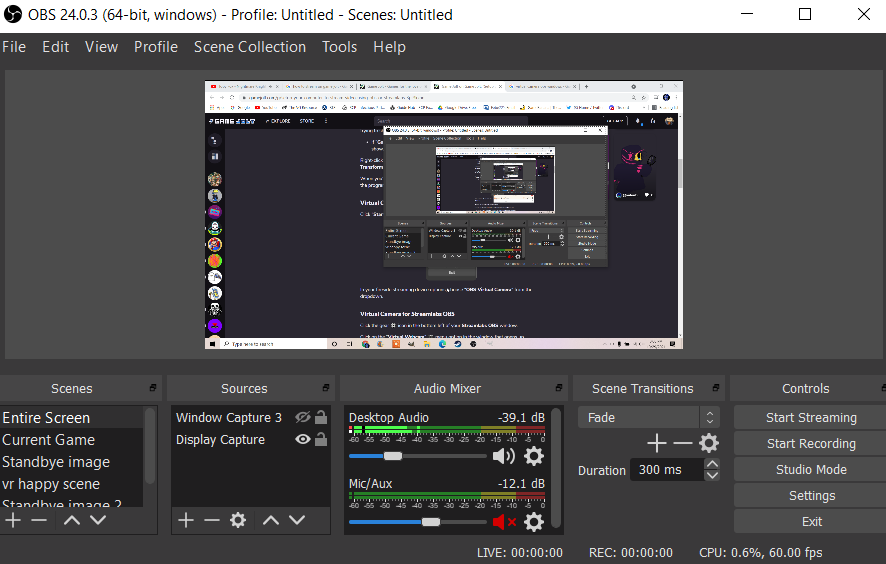Viewport: 886px width, 564px height.
Task: Pop out the Scenes dock
Action: pyautogui.click(x=153, y=388)
